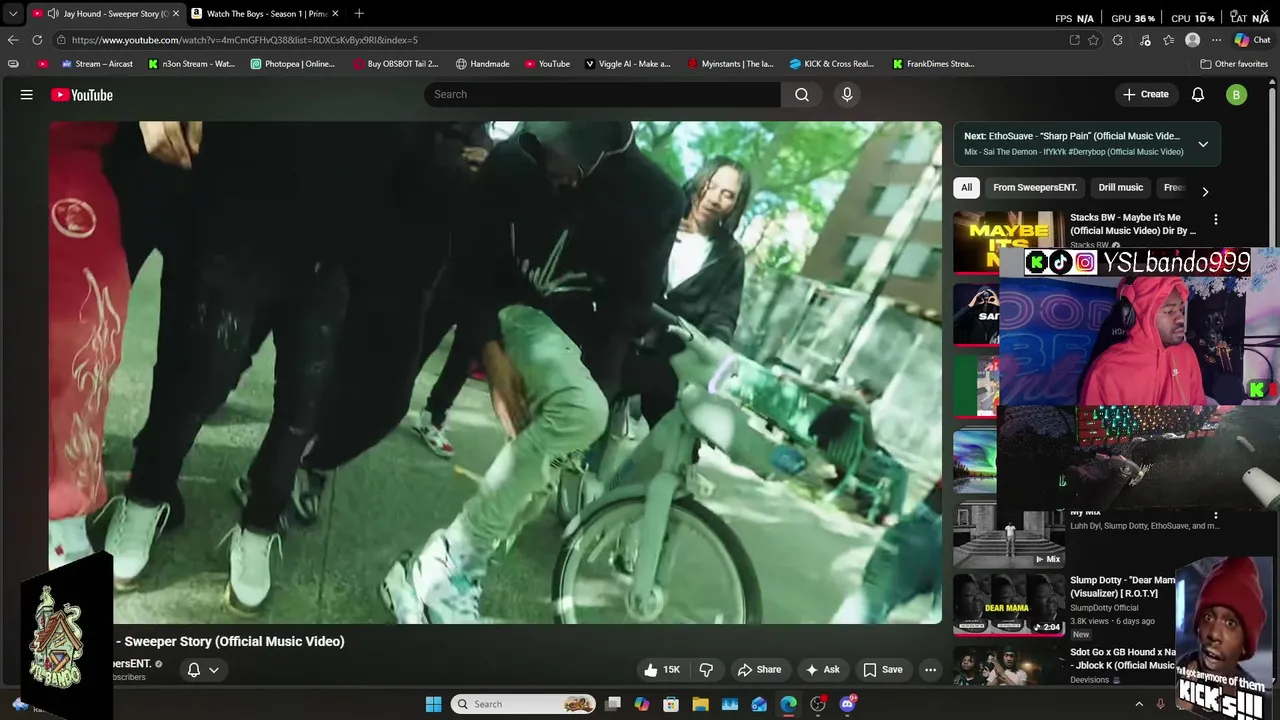
Task: Switch to Jay Hound Sweeper Story tab
Action: (106, 14)
